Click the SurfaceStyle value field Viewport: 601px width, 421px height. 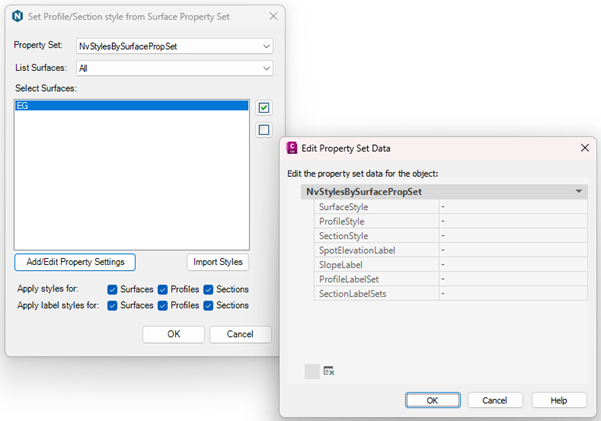tap(512, 206)
